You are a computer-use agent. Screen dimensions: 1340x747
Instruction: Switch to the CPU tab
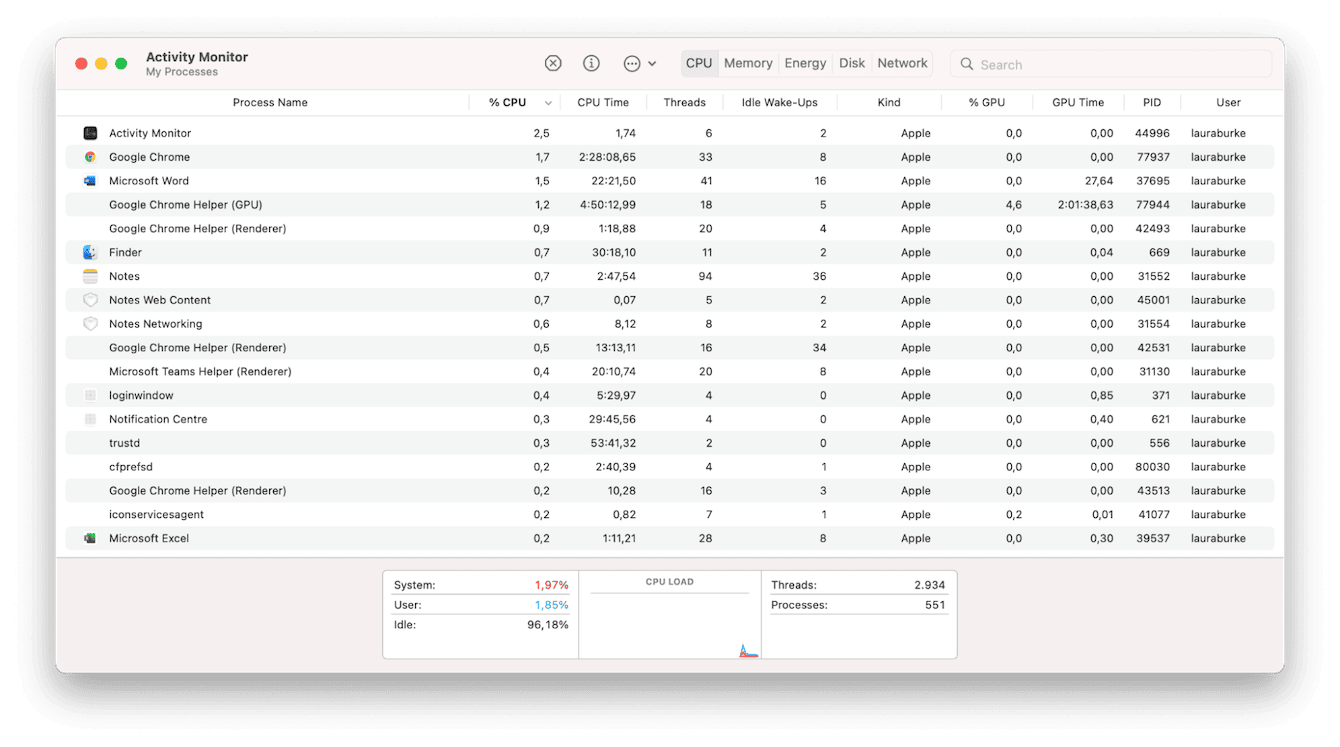(699, 63)
